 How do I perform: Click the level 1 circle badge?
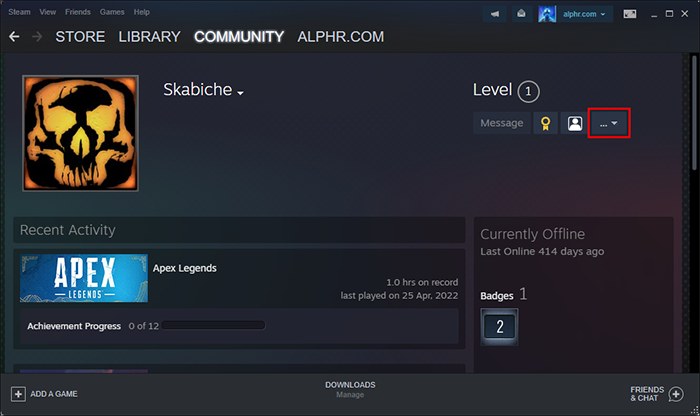coord(528,92)
